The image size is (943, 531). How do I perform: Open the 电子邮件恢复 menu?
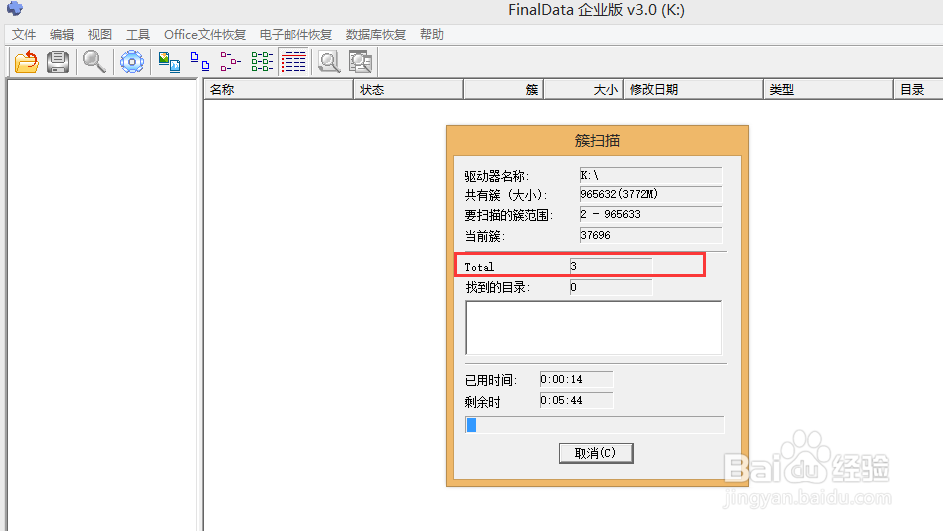click(x=296, y=35)
